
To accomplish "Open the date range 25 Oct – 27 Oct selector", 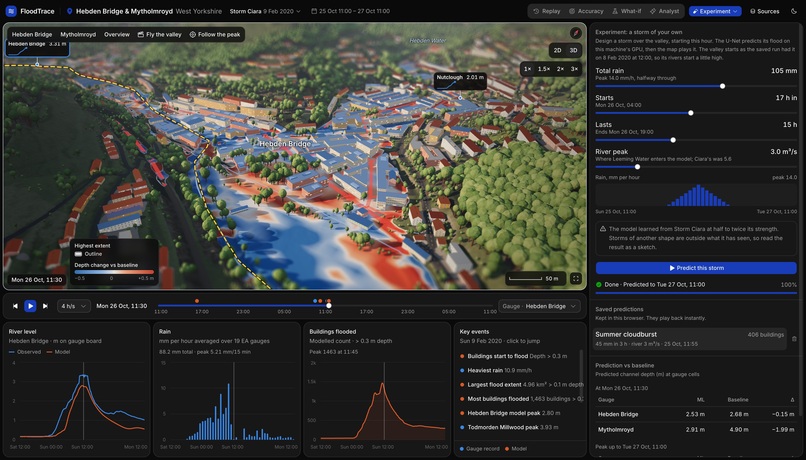I will pyautogui.click(x=350, y=11).
